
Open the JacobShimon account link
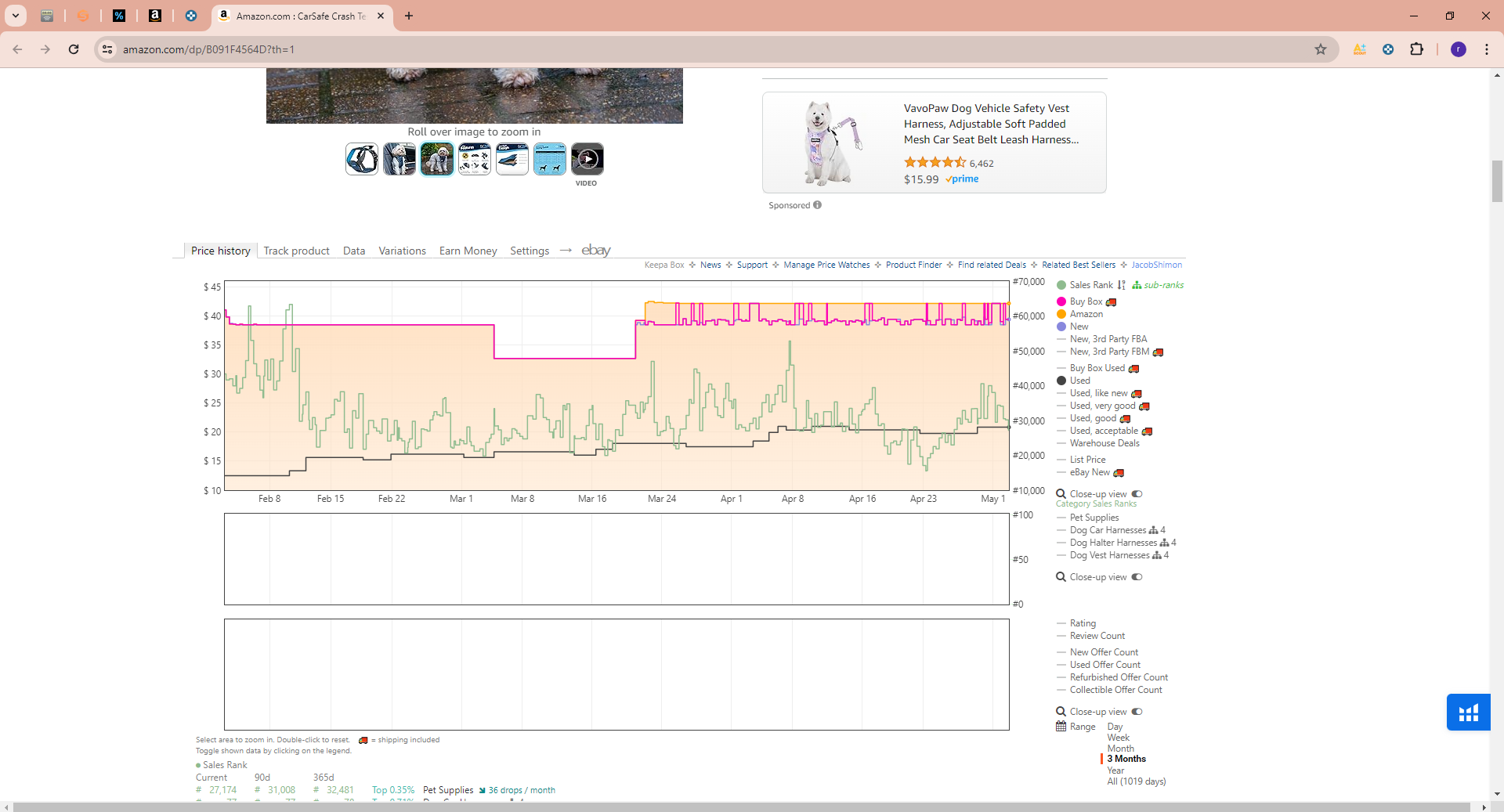[x=1156, y=265]
